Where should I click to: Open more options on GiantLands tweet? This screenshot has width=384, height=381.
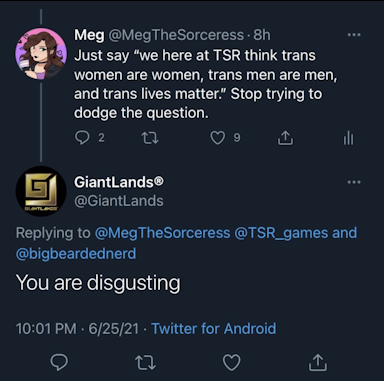point(354,182)
